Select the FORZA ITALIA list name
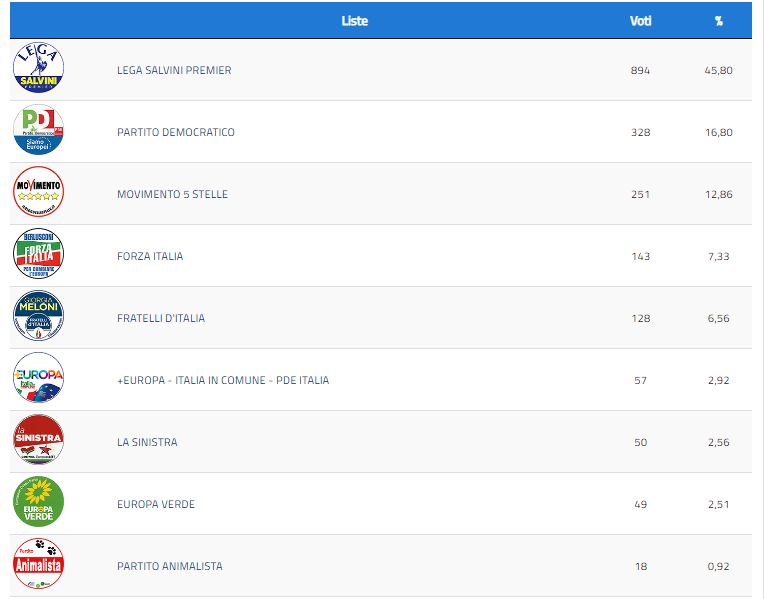The width and height of the screenshot is (764, 599). point(150,256)
